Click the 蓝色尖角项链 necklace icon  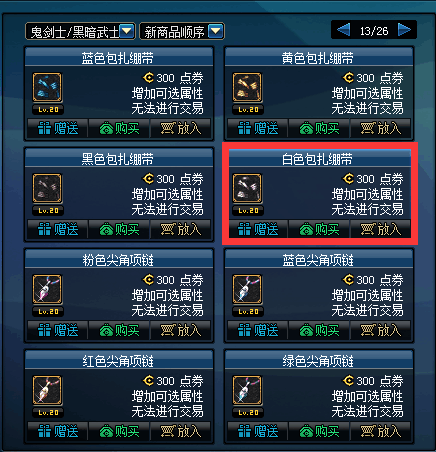(247, 289)
